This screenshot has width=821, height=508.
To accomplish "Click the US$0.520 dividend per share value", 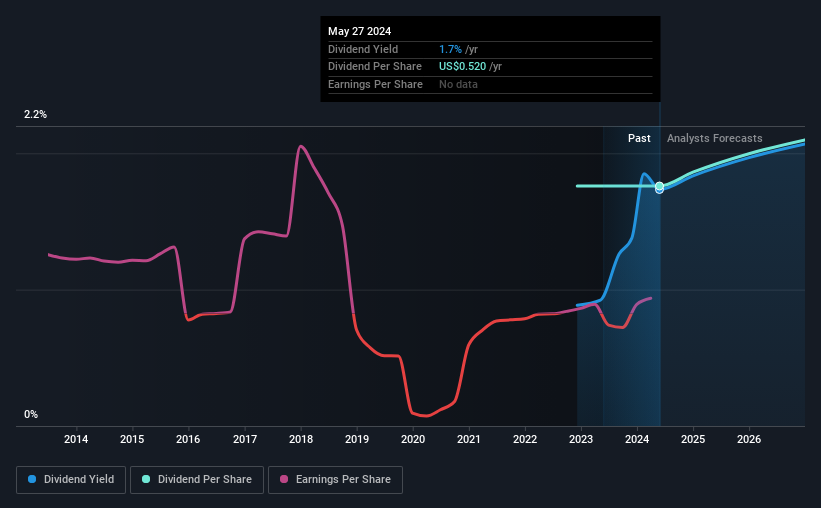I will click(x=462, y=67).
